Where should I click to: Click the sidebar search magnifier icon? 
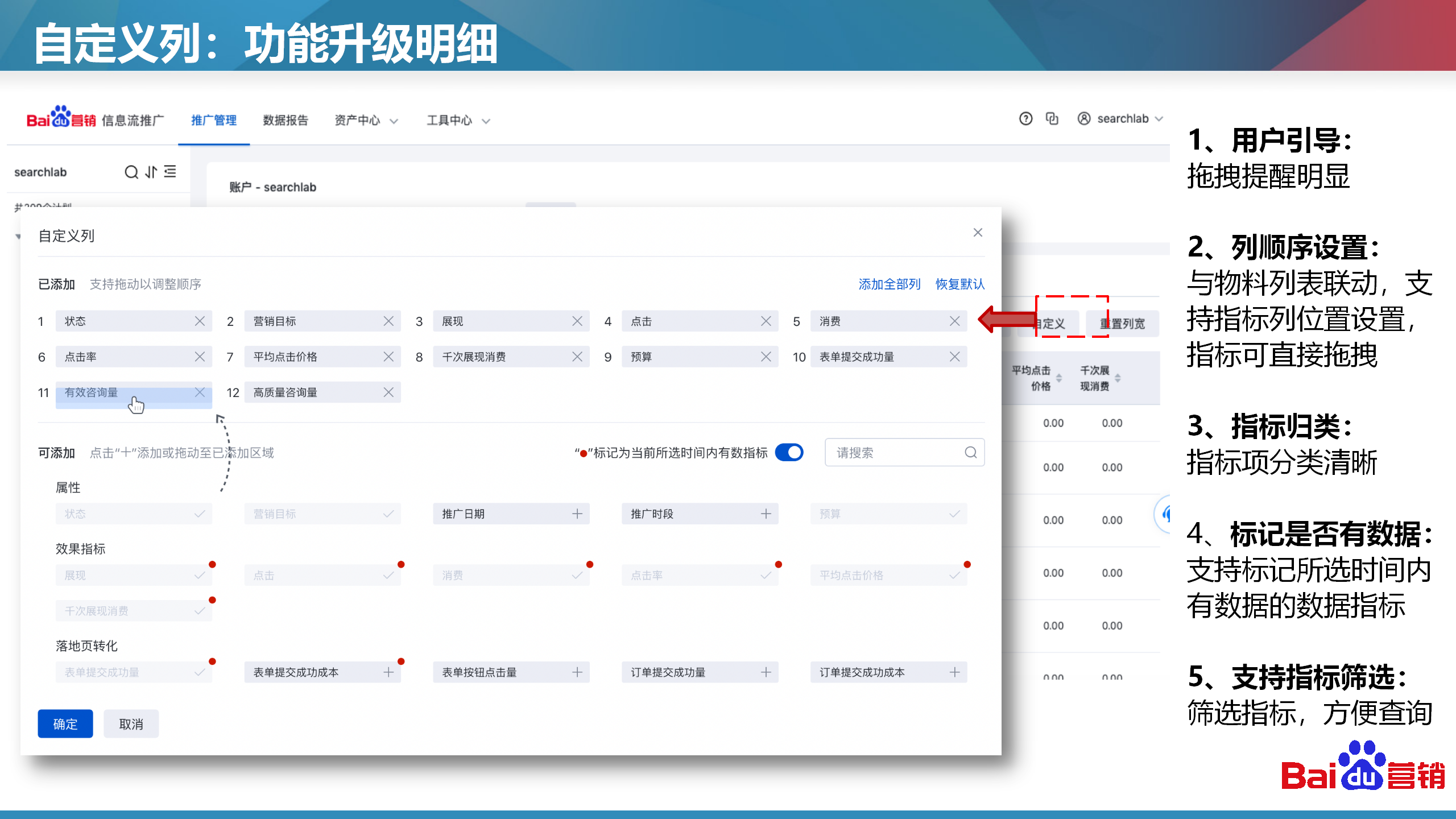coord(131,172)
